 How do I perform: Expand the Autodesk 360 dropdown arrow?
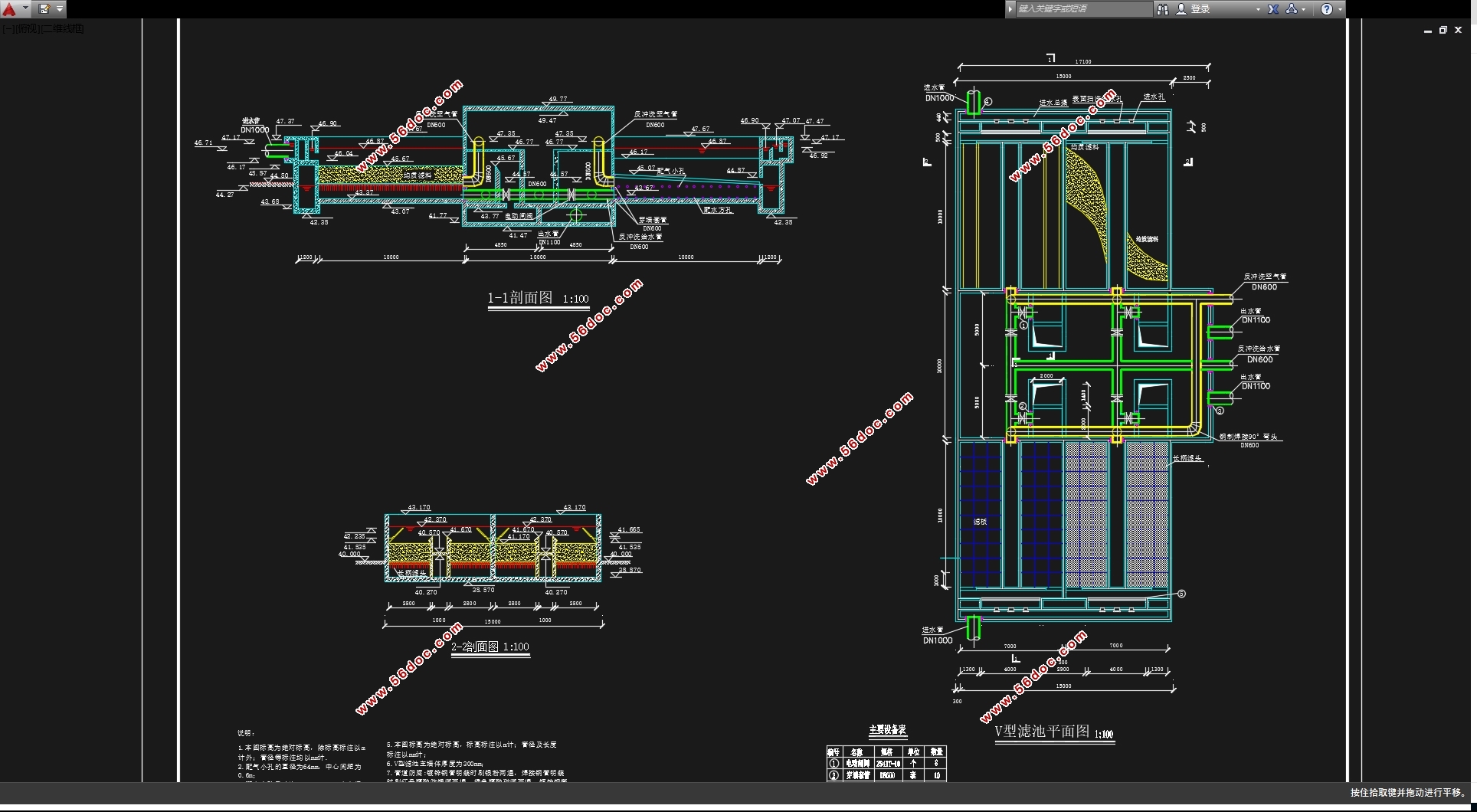[1303, 9]
